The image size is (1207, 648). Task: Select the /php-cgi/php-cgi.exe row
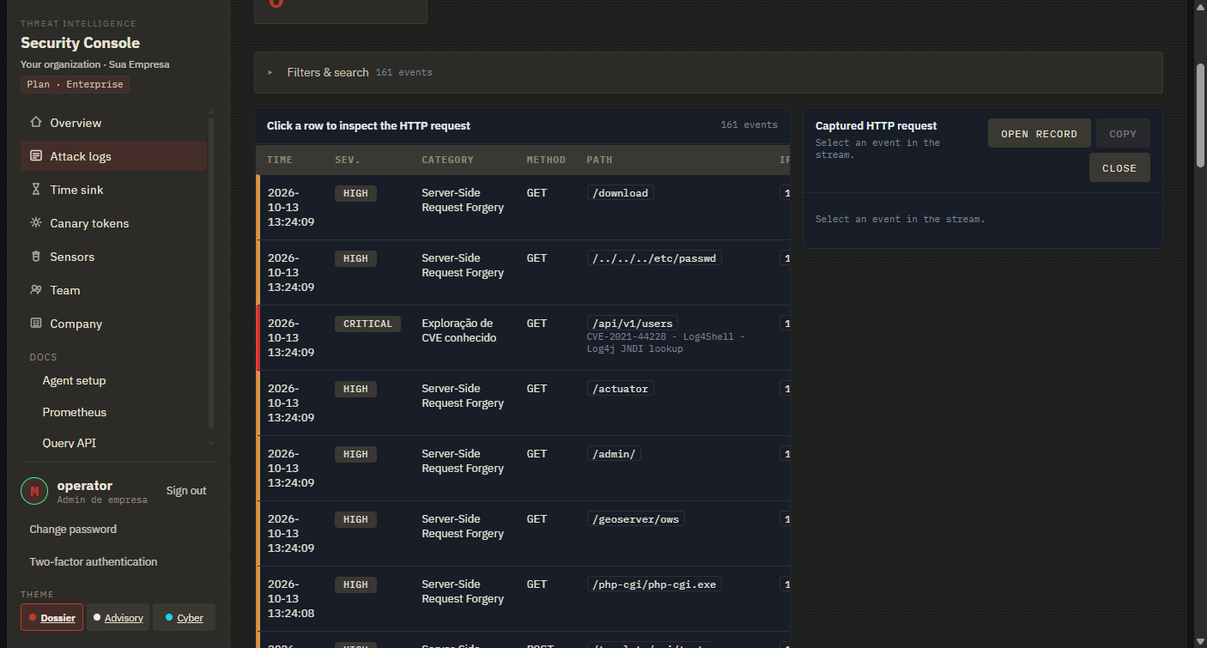pyautogui.click(x=523, y=598)
